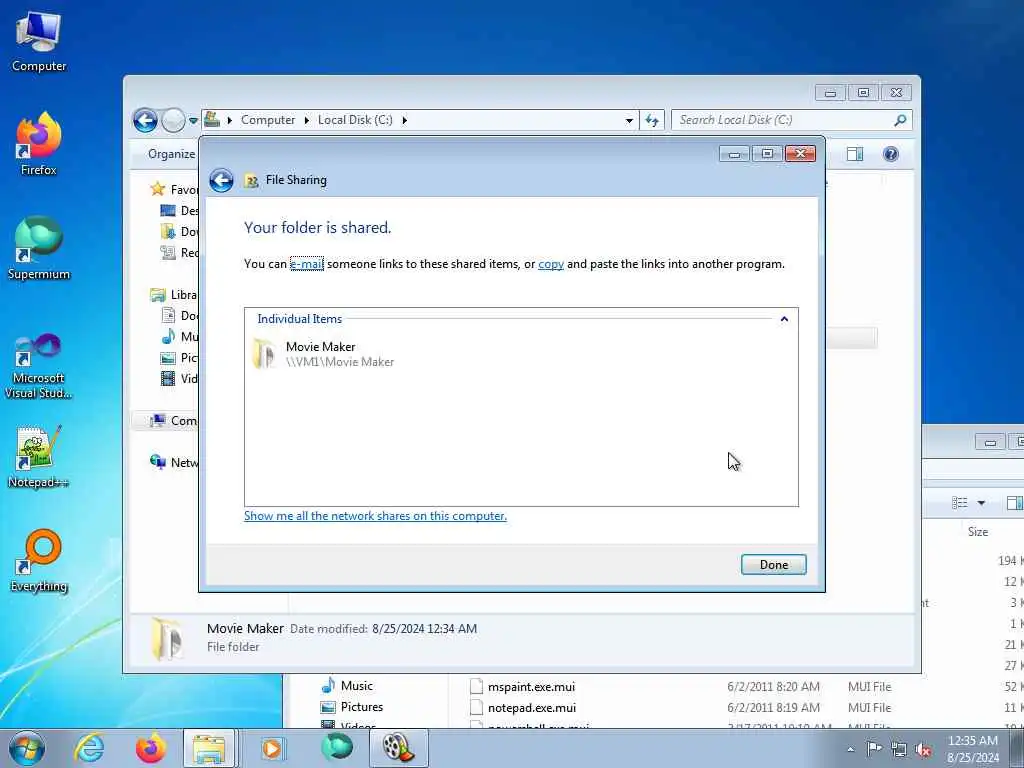Open Internet Explorer from the taskbar
This screenshot has width=1024, height=768.
89,748
